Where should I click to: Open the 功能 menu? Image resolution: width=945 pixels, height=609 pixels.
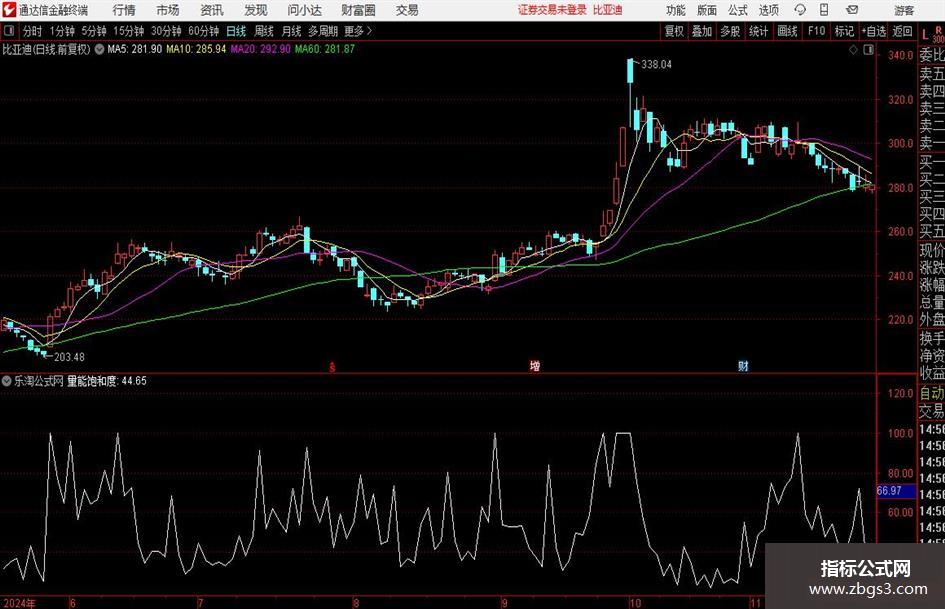click(676, 10)
